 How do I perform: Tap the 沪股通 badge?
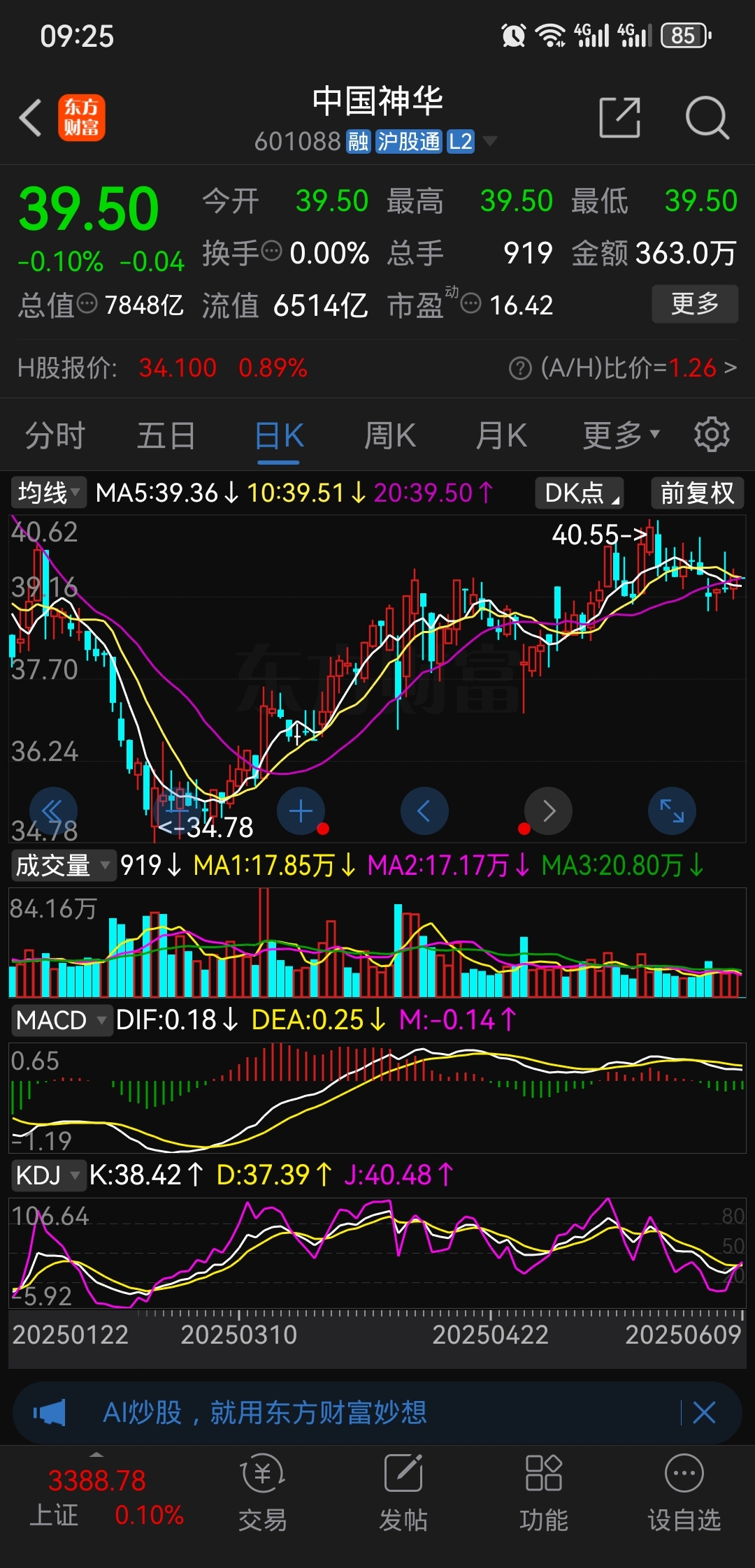coord(409,142)
